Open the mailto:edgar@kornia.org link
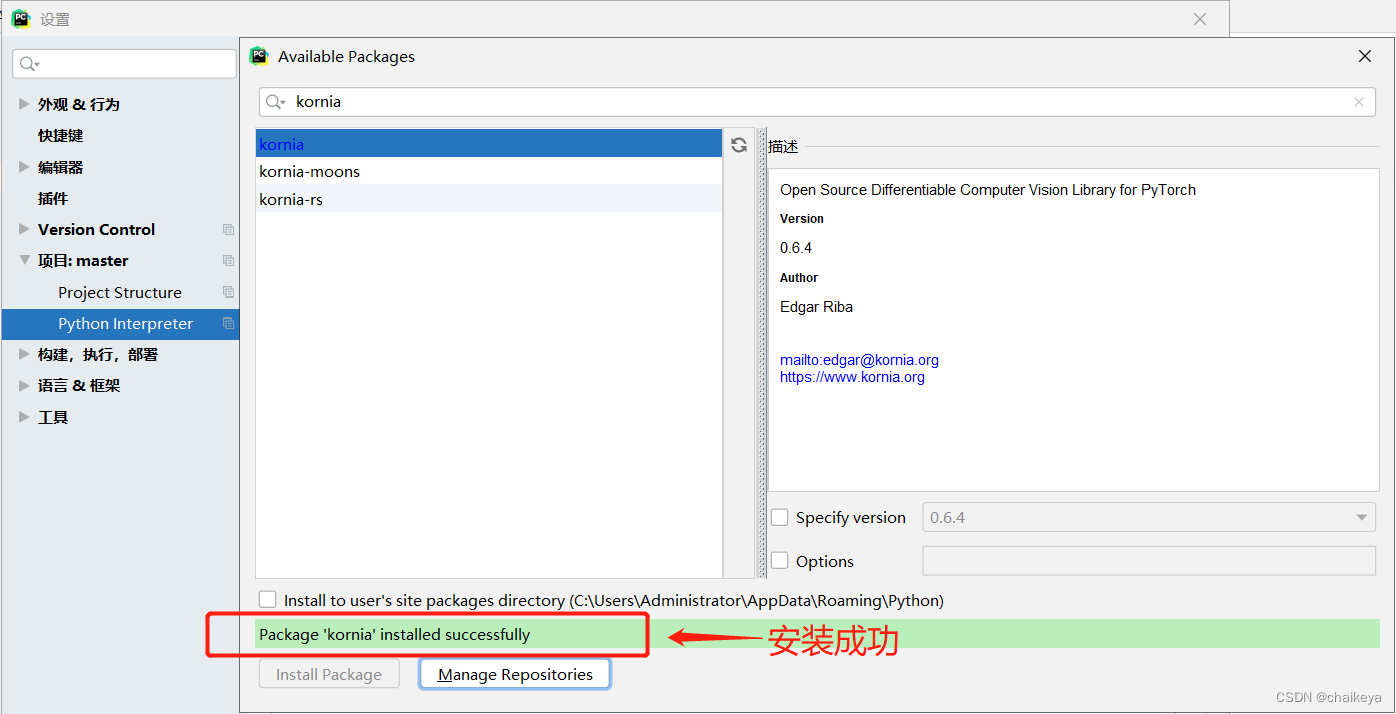 coord(859,360)
